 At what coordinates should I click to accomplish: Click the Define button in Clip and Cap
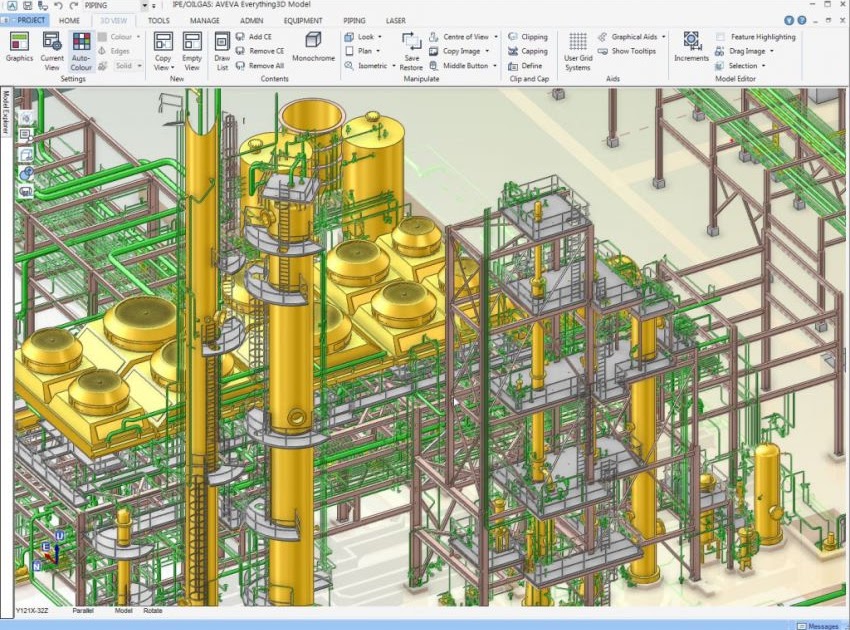[x=532, y=65]
